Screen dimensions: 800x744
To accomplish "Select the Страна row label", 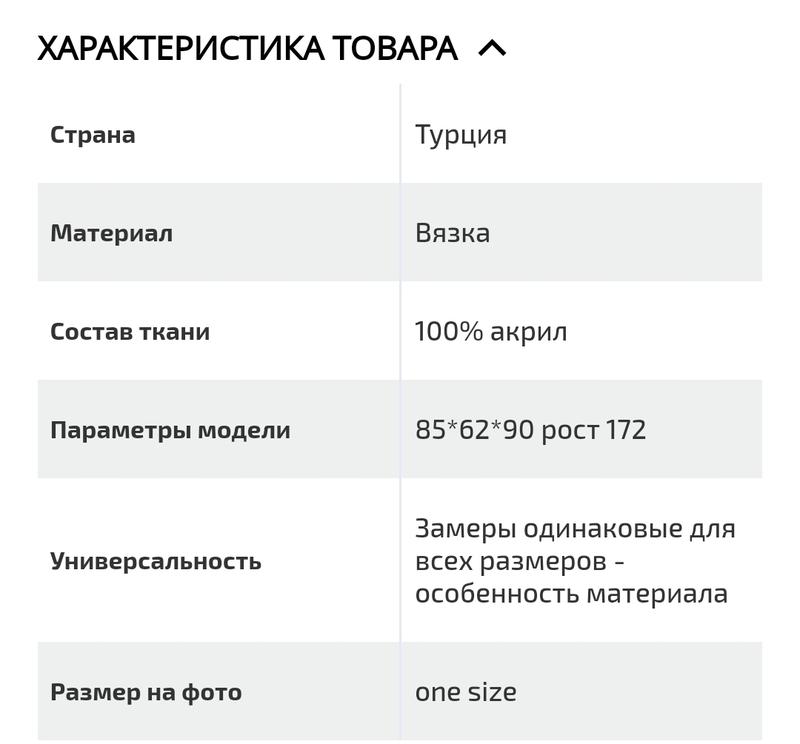I will point(92,134).
